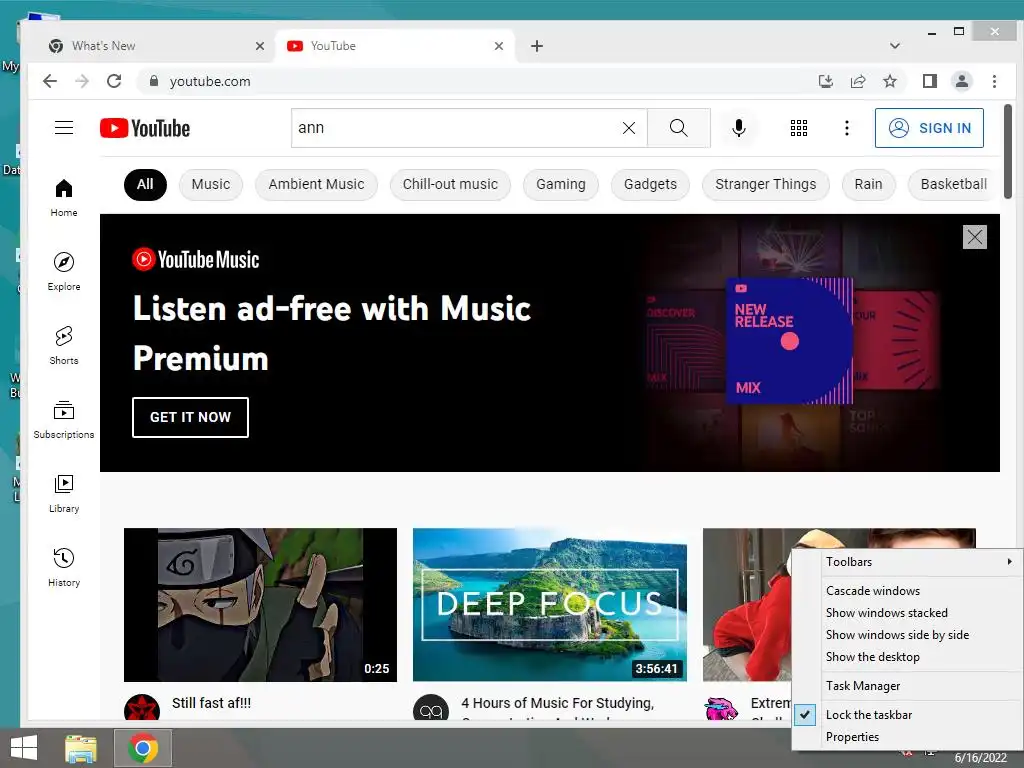Close the YouTube Music banner ad
Screen dimensions: 1024x768
(x=974, y=237)
